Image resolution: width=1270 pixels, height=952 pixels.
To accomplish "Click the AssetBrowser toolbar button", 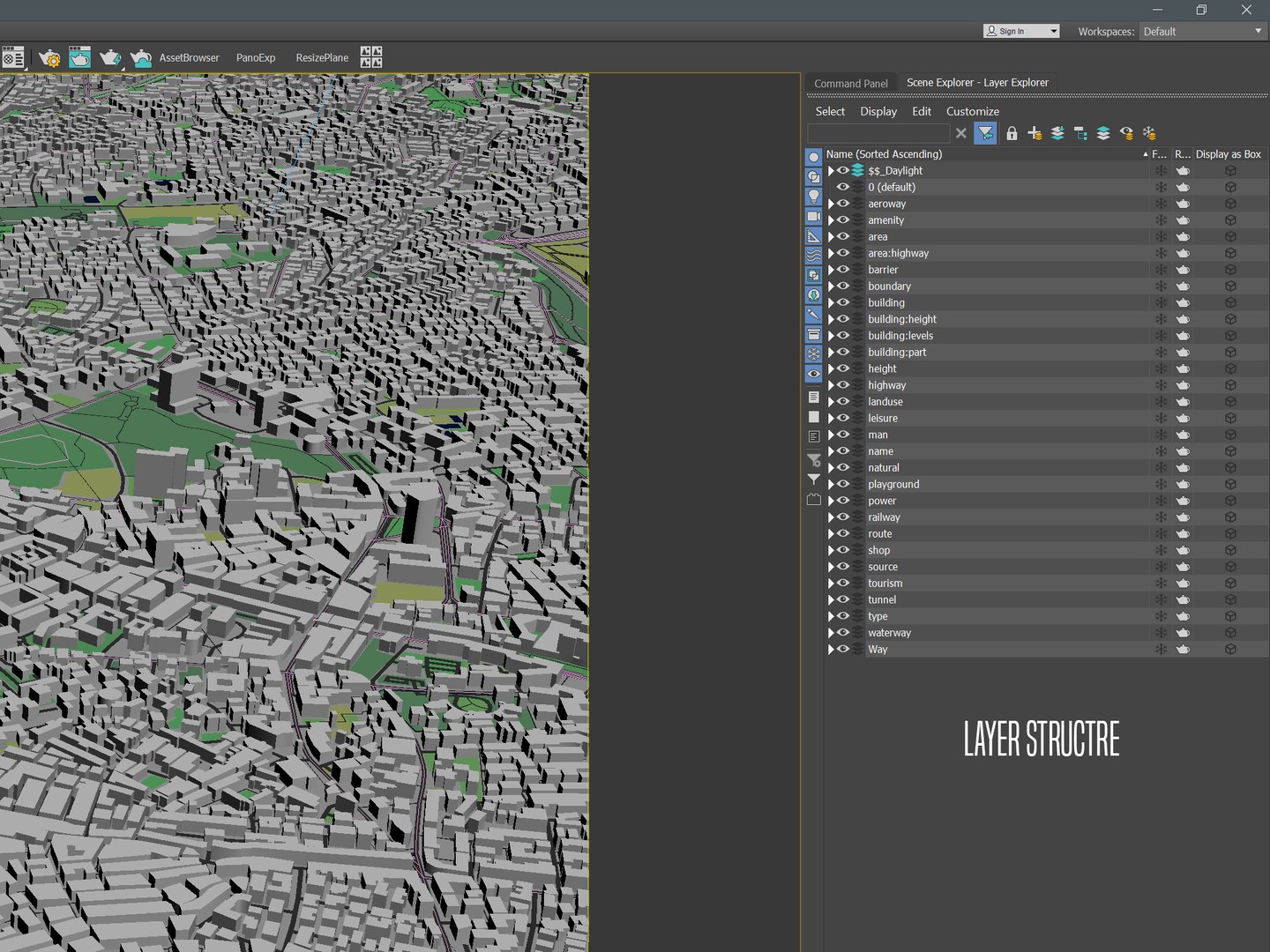I will click(x=189, y=58).
